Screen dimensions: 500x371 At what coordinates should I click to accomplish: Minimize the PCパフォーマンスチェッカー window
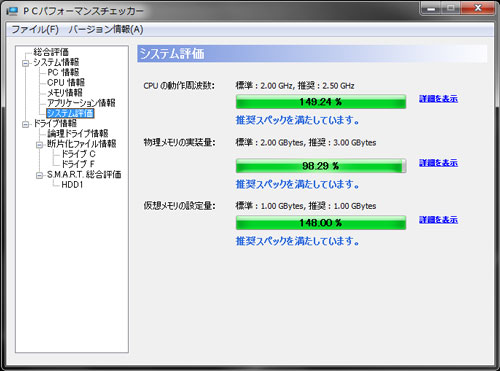point(431,8)
